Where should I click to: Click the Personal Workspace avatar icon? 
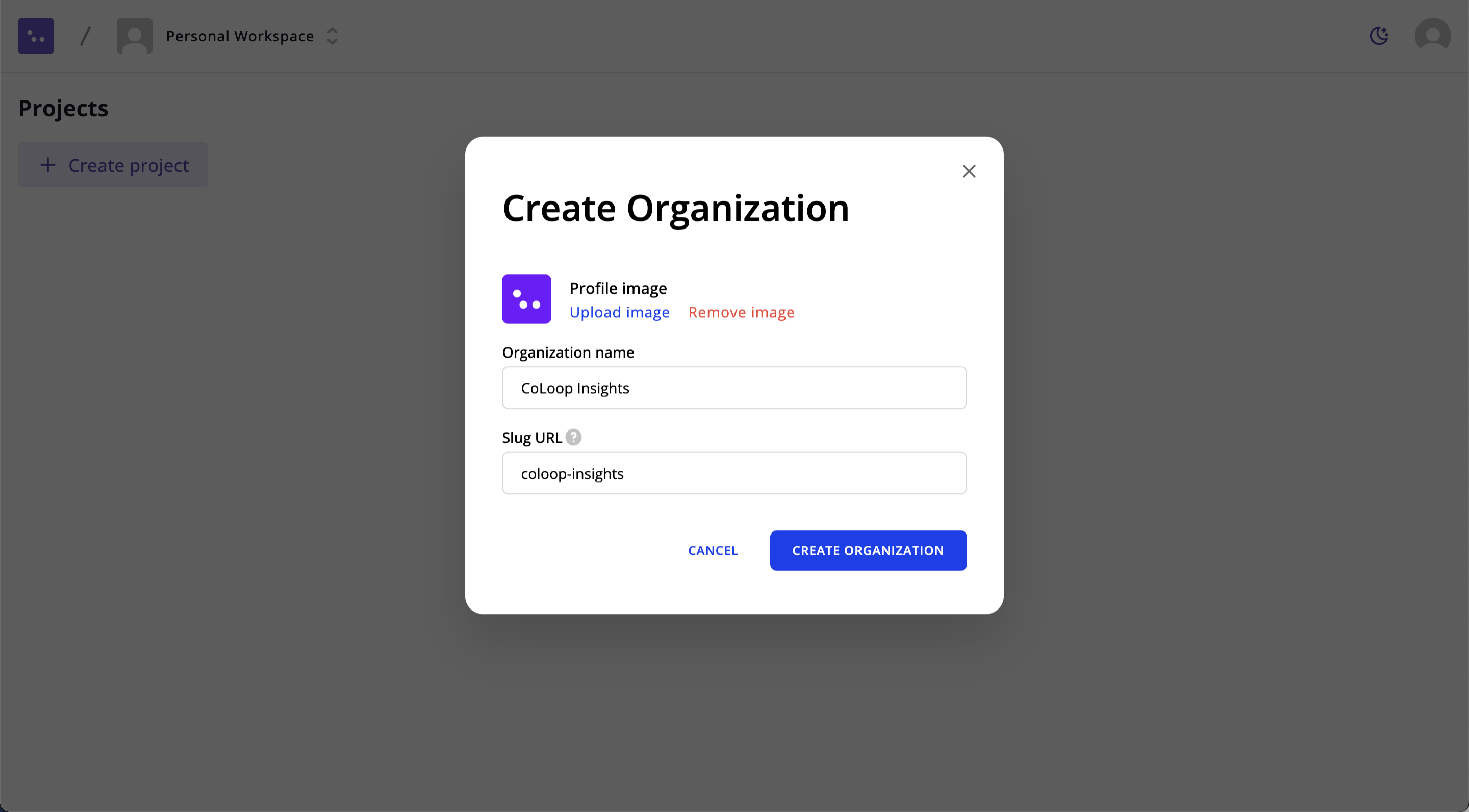pyautogui.click(x=135, y=36)
